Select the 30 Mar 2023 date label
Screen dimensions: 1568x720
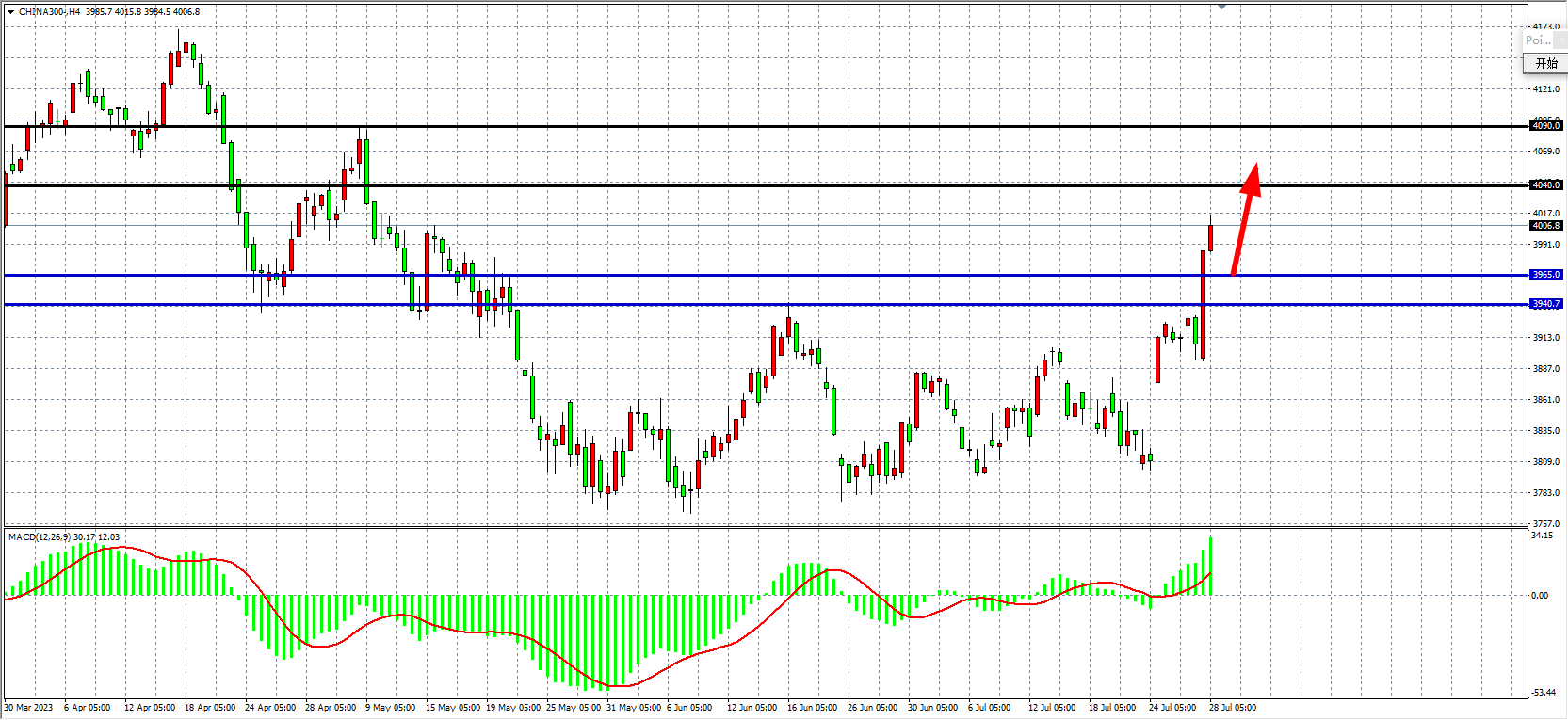pos(29,708)
